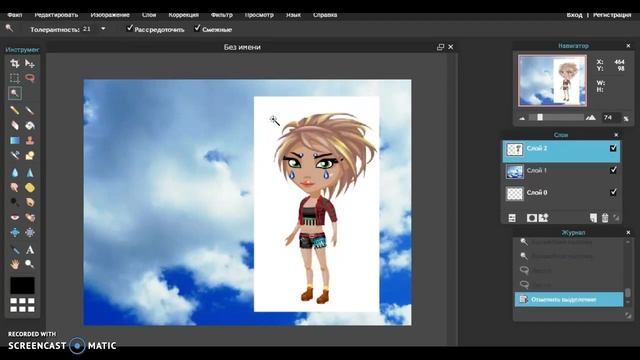Select the Clone Stamp tool
The image size is (640, 360).
30,140
